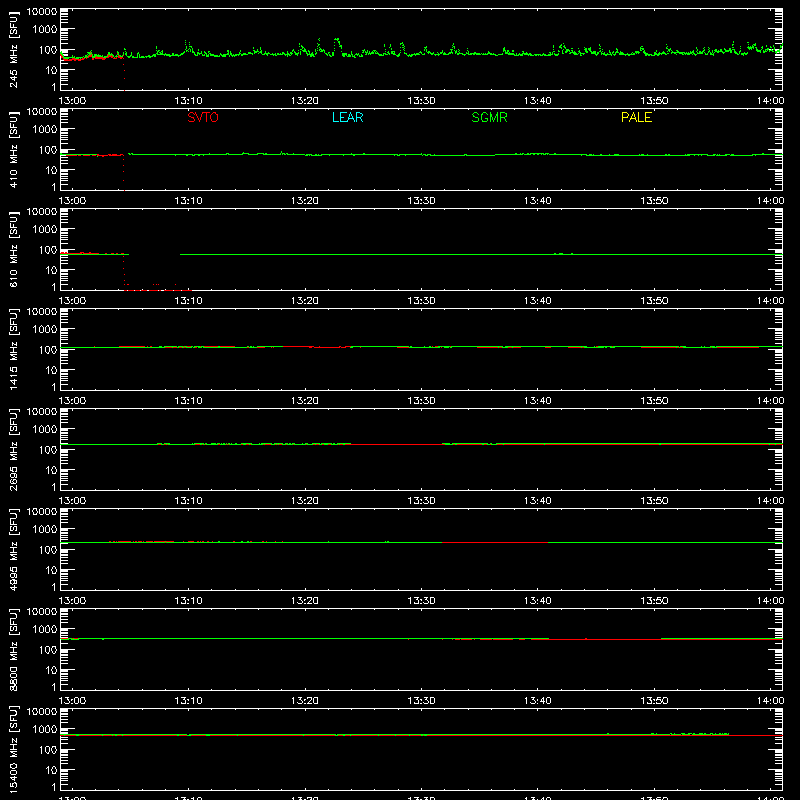Select the "410 MHz [SFU]" axis title
Viewport: 800px width, 800px height.
13,149
